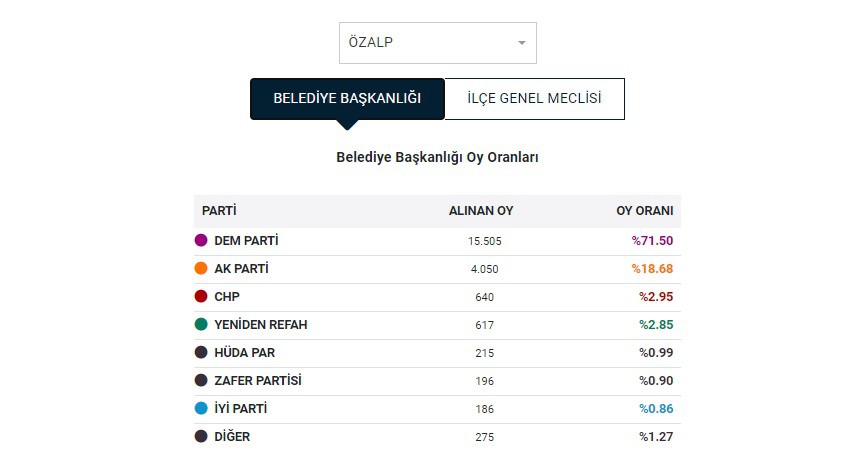Screen dimensions: 852x465
Task: Click the green YENİDEN REFAH dot
Action: 201,324
